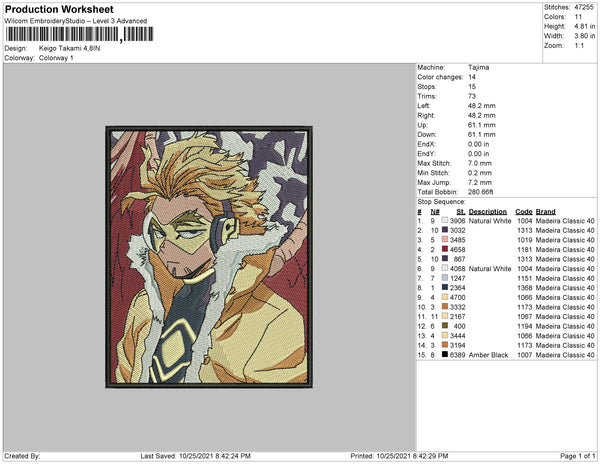This screenshot has width=600, height=464.
Task: Click the Min Stitch value '0.2 mm'
Action: coord(480,173)
